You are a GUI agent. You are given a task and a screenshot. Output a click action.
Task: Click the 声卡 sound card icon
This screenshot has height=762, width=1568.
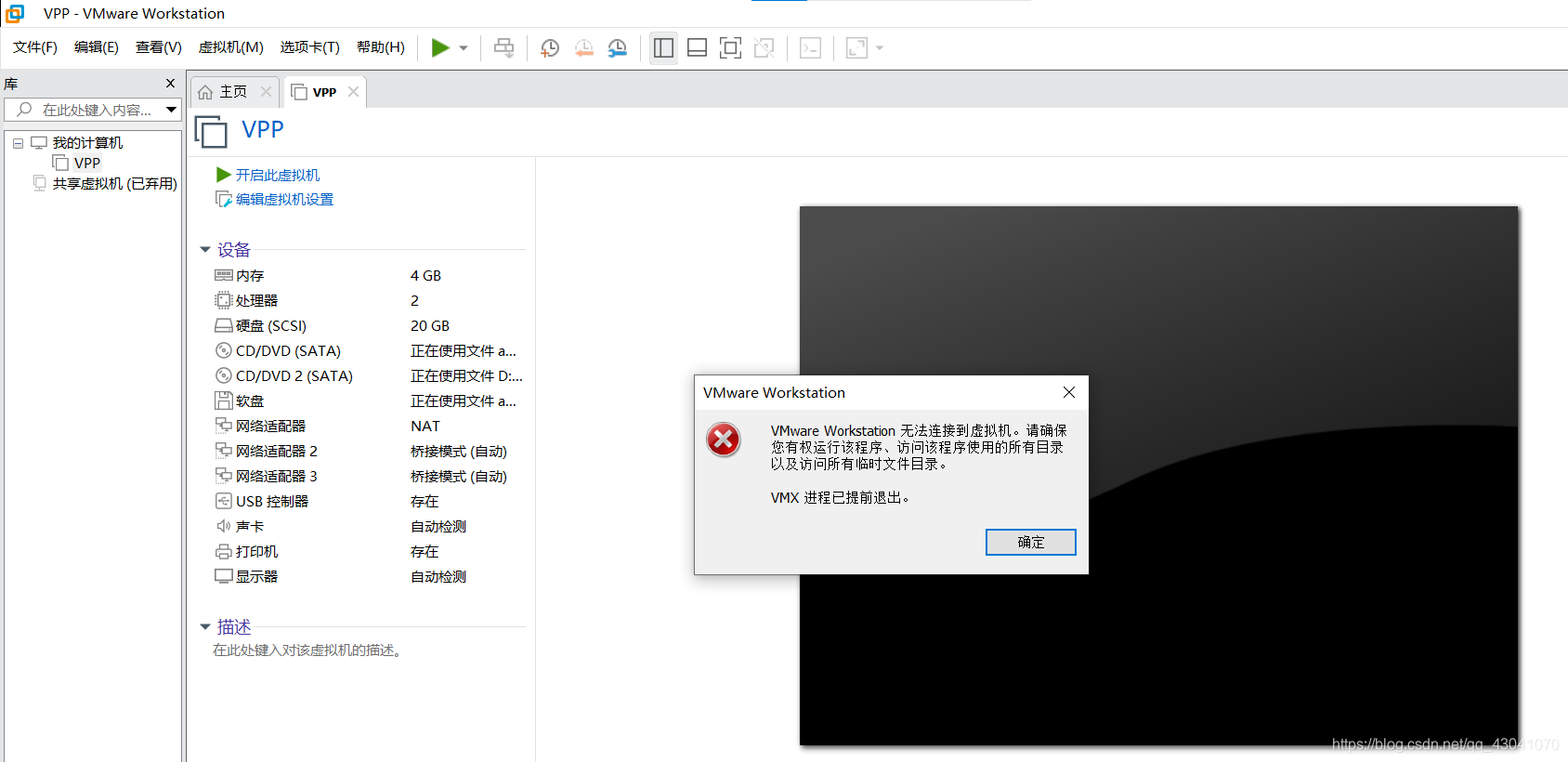point(224,526)
